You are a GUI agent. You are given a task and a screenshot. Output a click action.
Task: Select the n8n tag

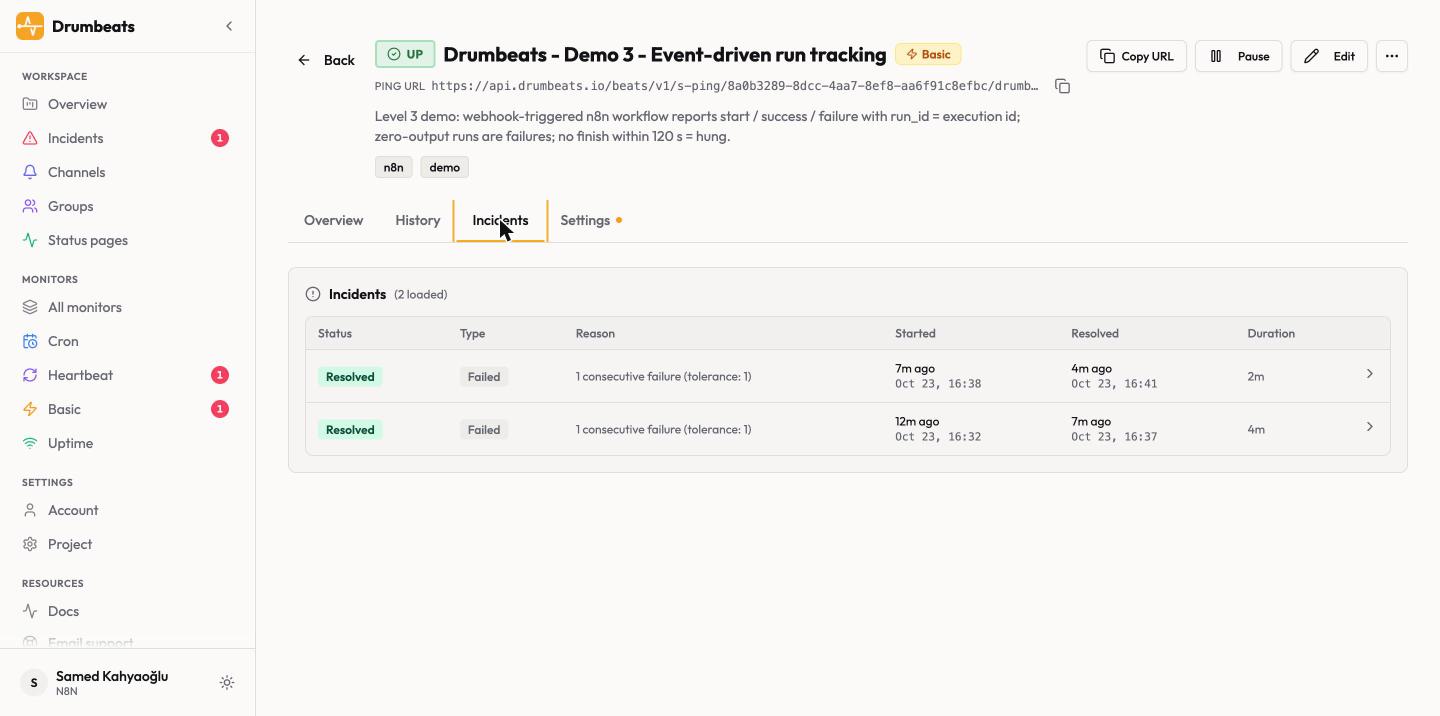point(394,167)
